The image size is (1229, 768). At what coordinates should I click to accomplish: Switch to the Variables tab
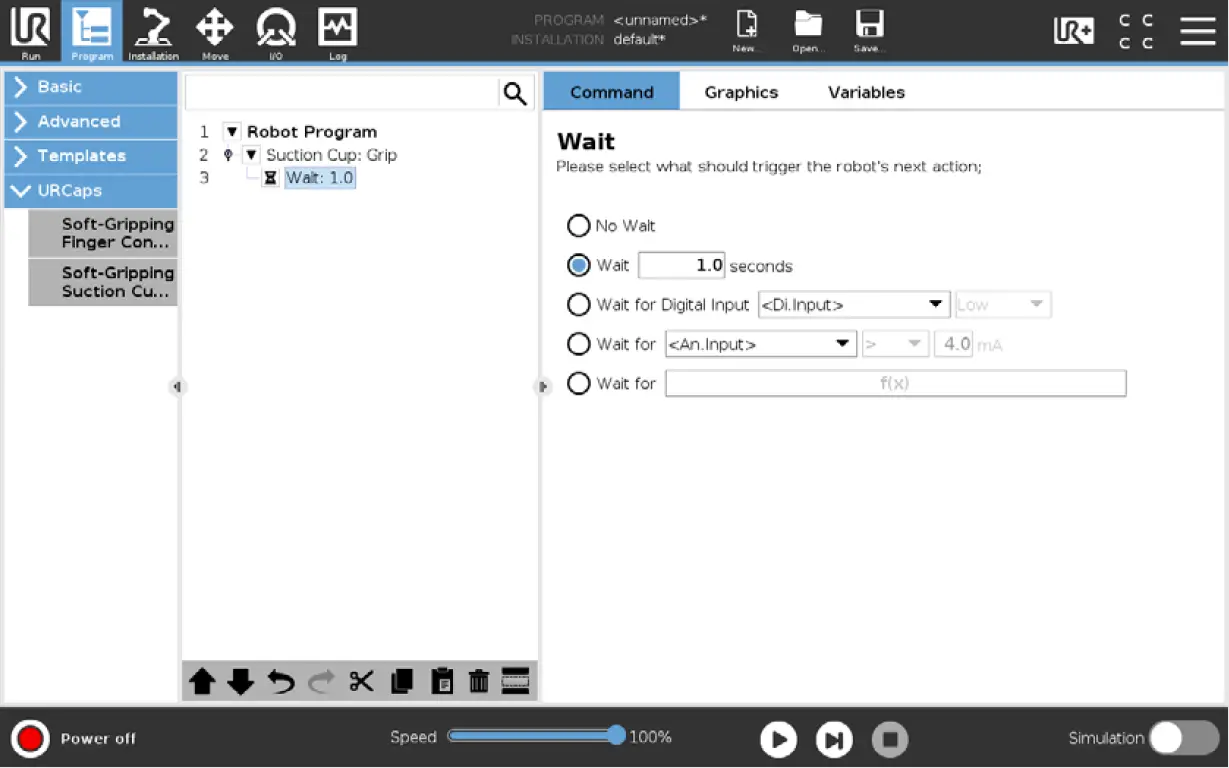pyautogui.click(x=866, y=92)
